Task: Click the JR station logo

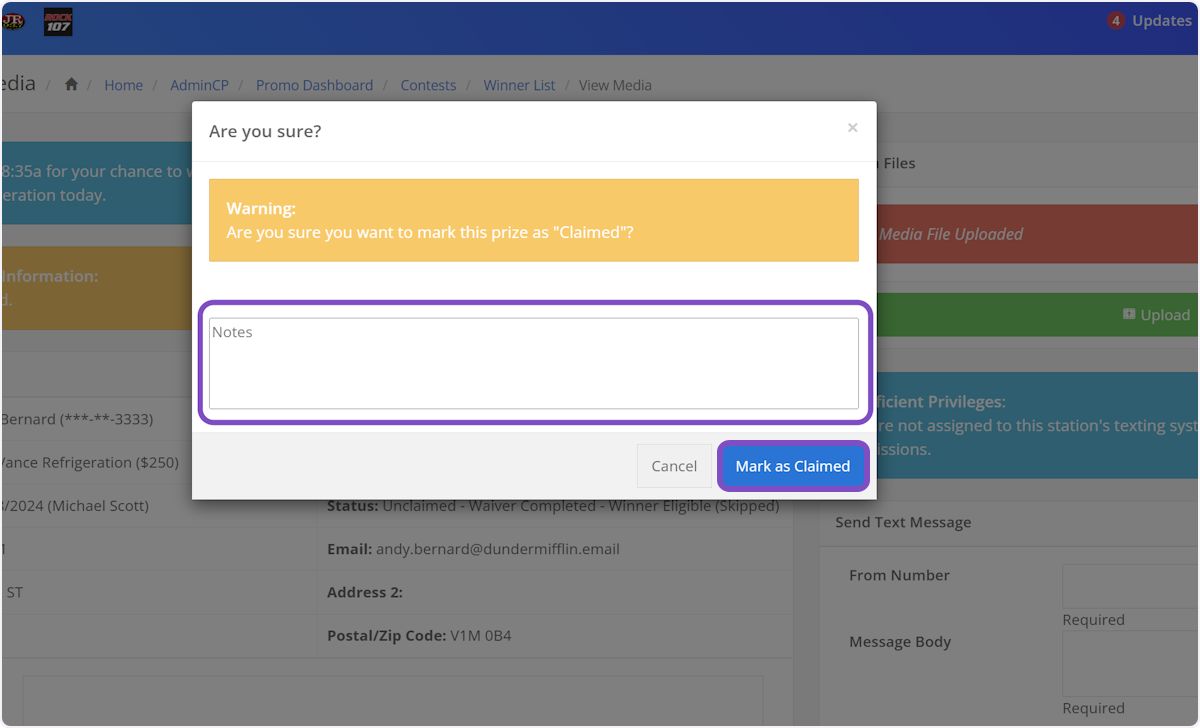Action: coord(13,21)
